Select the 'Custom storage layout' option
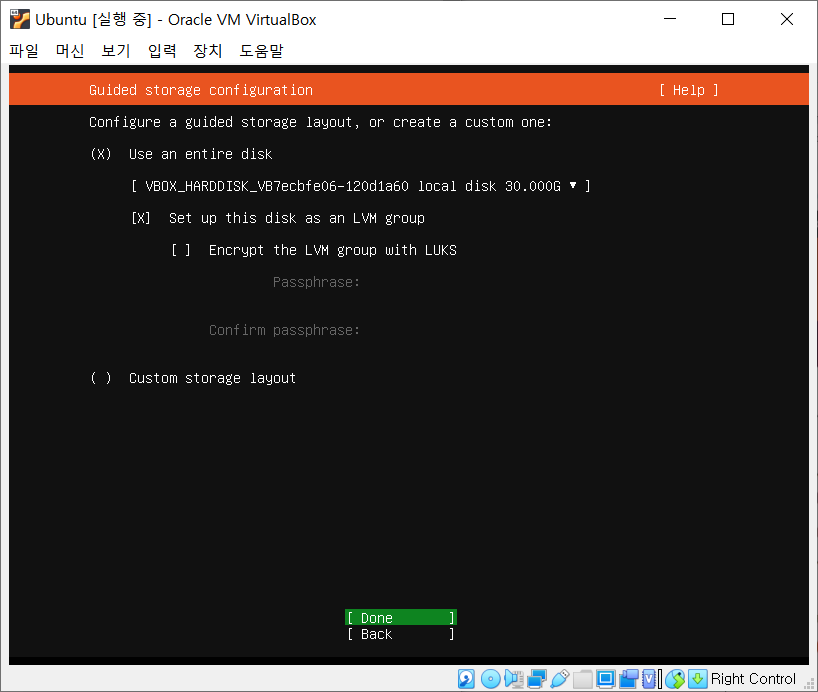 193,378
